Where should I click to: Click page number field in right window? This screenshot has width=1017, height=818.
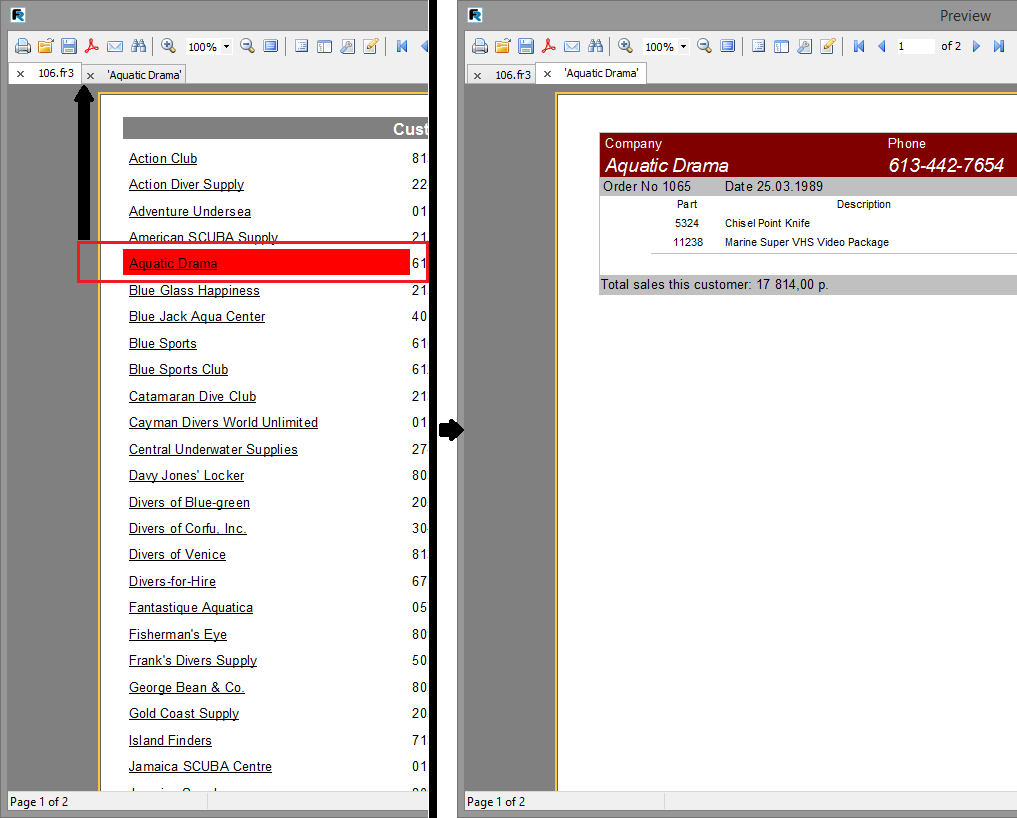(x=915, y=46)
